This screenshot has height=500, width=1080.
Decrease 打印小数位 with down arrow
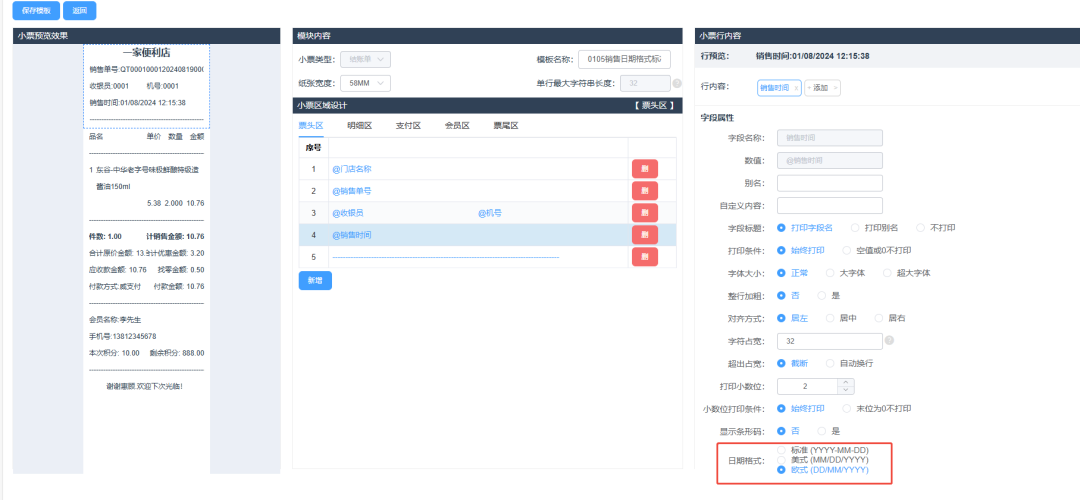tap(846, 390)
